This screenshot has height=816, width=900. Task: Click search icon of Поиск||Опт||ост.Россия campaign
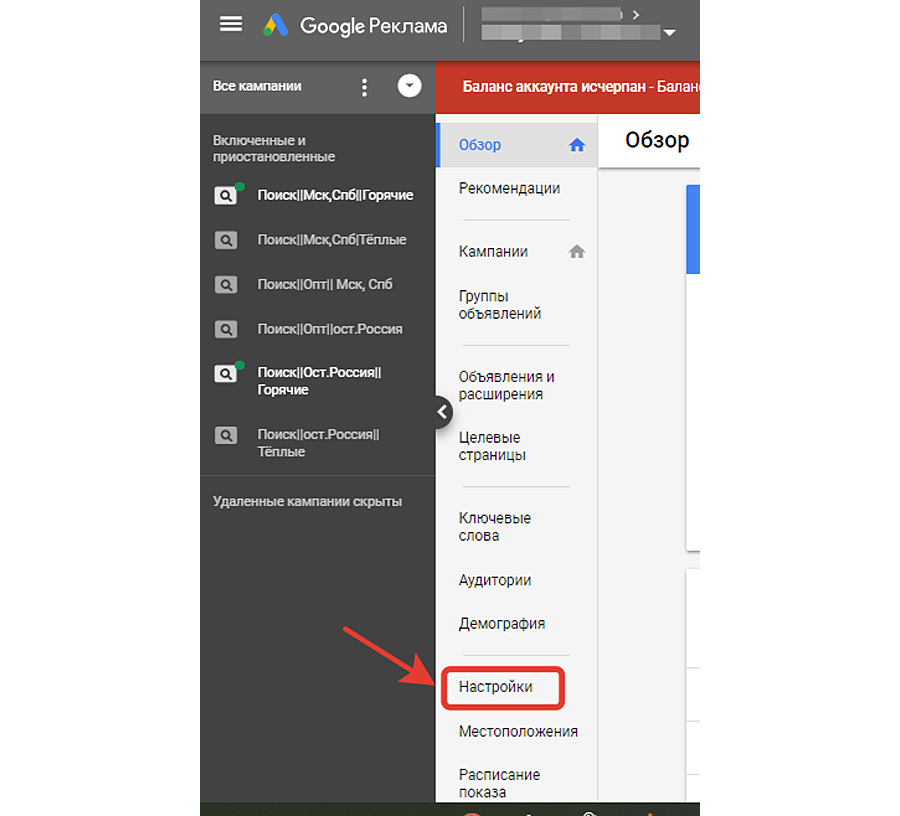click(x=227, y=329)
